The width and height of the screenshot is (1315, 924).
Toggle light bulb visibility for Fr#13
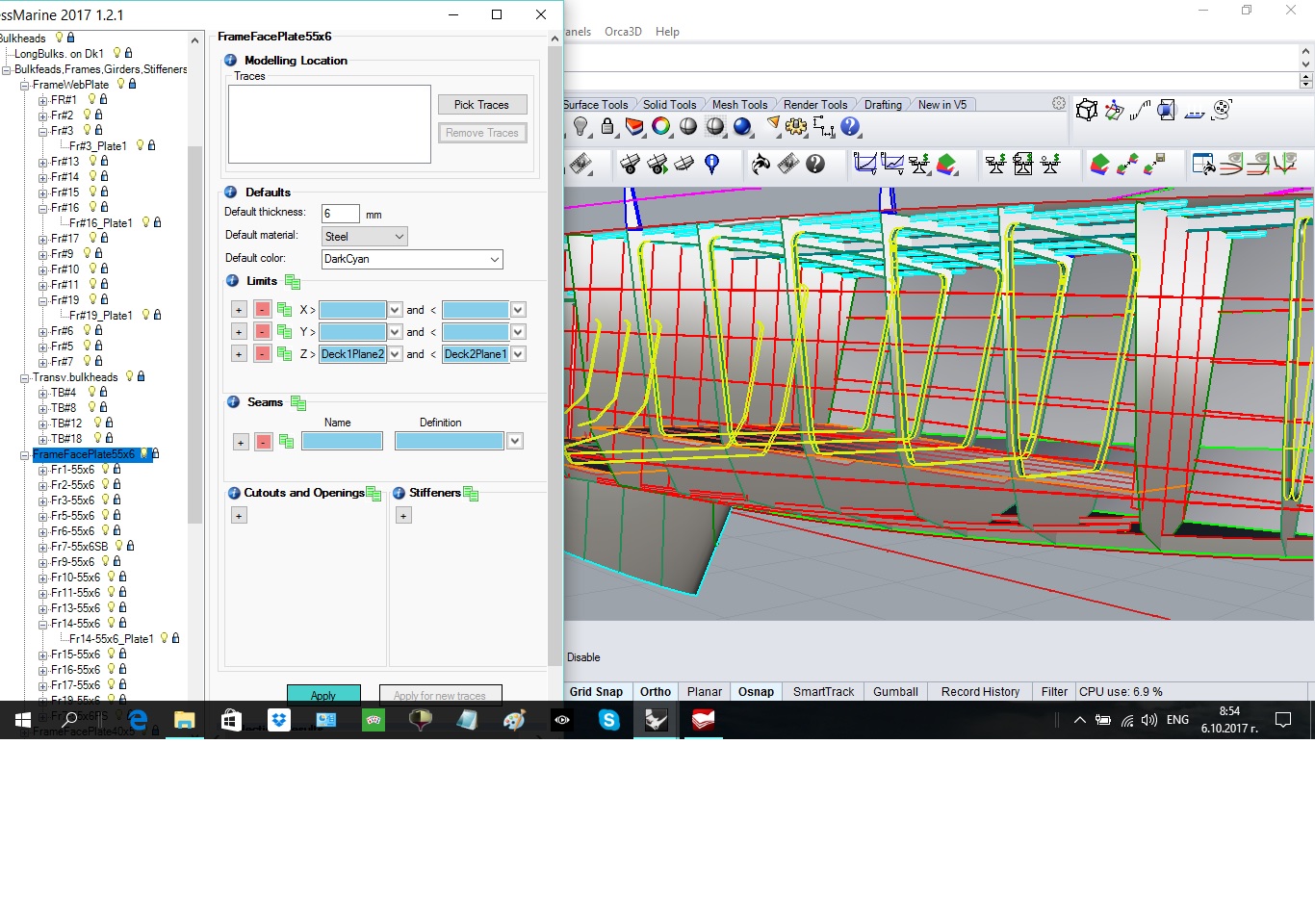coord(93,161)
